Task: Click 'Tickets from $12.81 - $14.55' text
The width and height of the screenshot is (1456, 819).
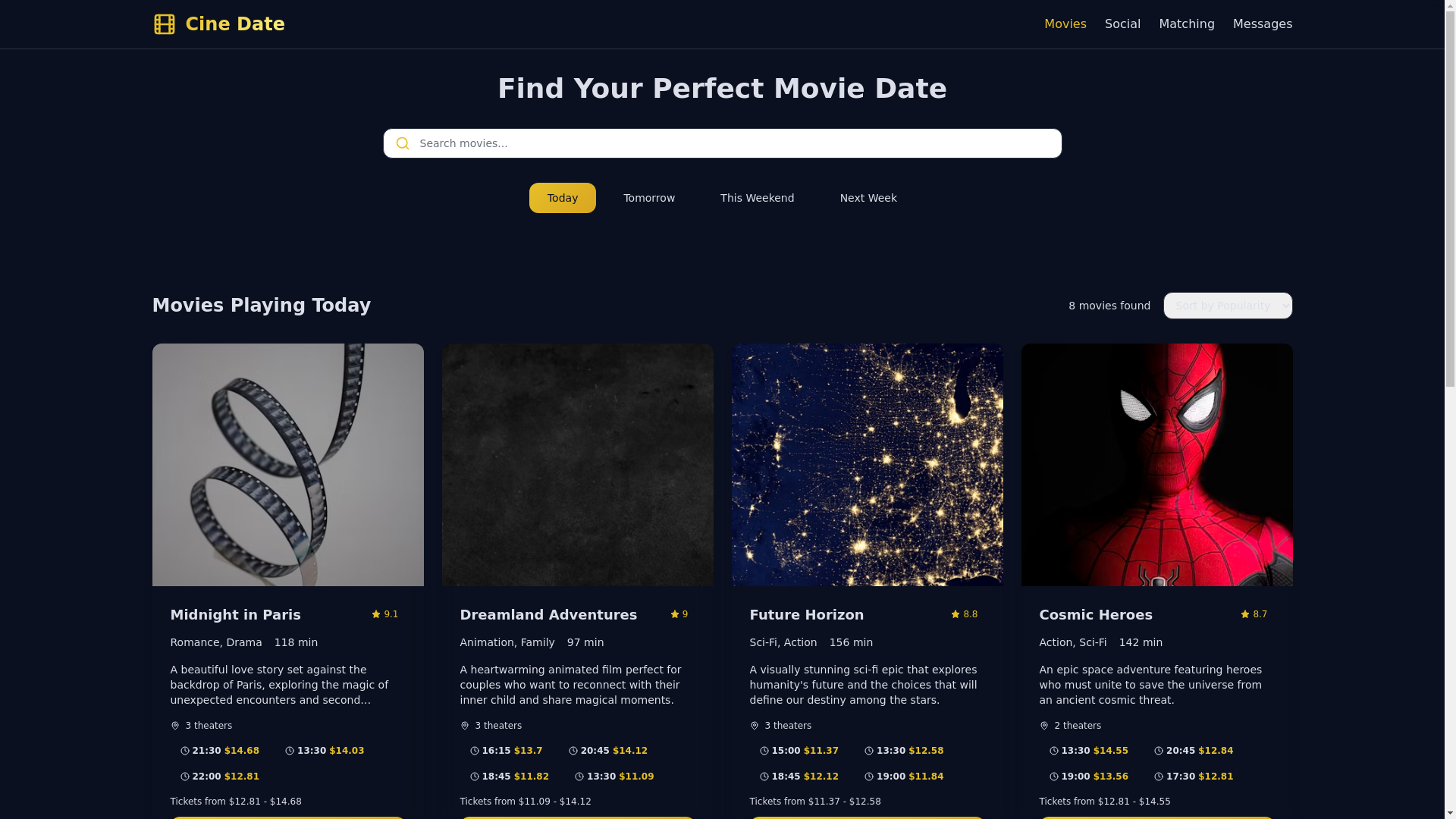Action: pyautogui.click(x=1105, y=802)
